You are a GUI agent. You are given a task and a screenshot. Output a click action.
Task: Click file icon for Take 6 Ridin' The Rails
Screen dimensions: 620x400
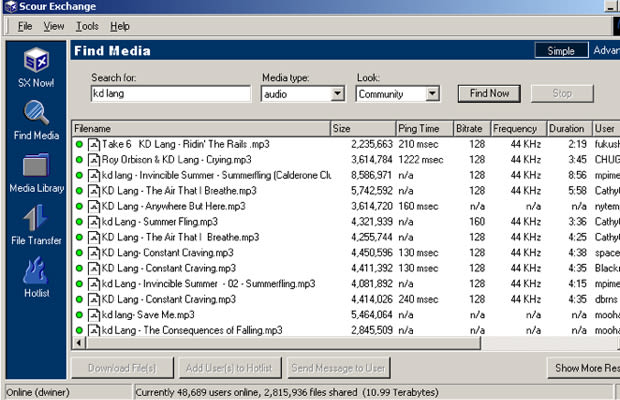tap(94, 144)
